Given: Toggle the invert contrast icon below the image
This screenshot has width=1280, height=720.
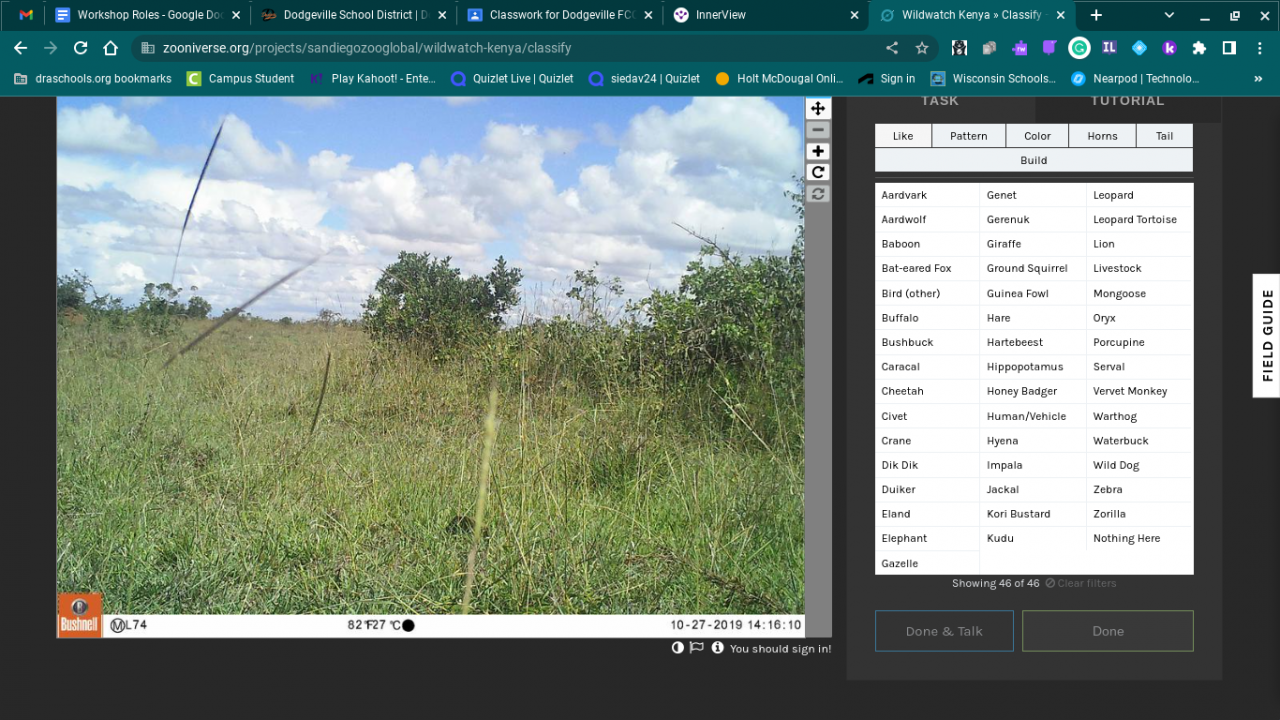Looking at the screenshot, I should point(678,648).
